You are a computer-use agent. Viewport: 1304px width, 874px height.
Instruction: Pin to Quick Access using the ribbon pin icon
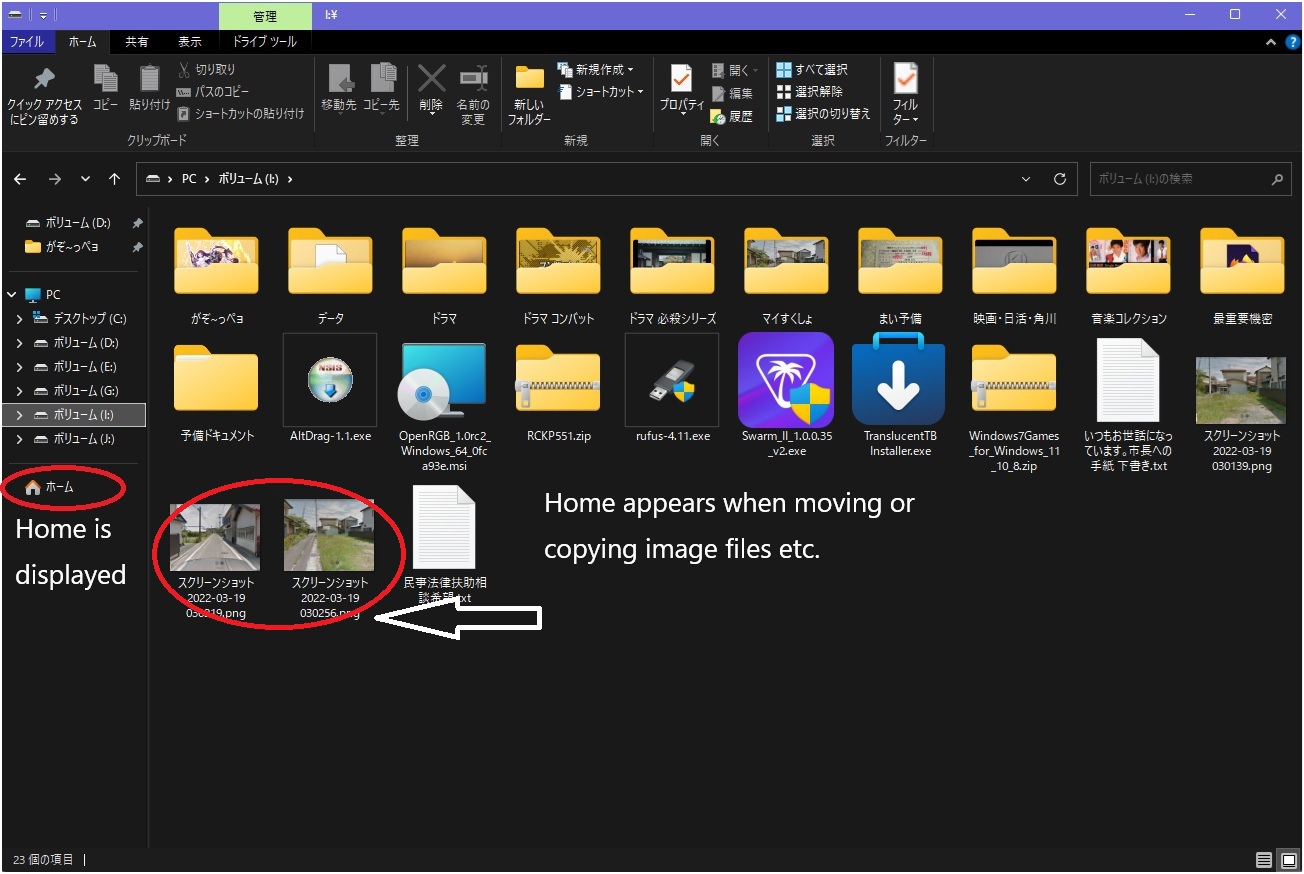[44, 79]
